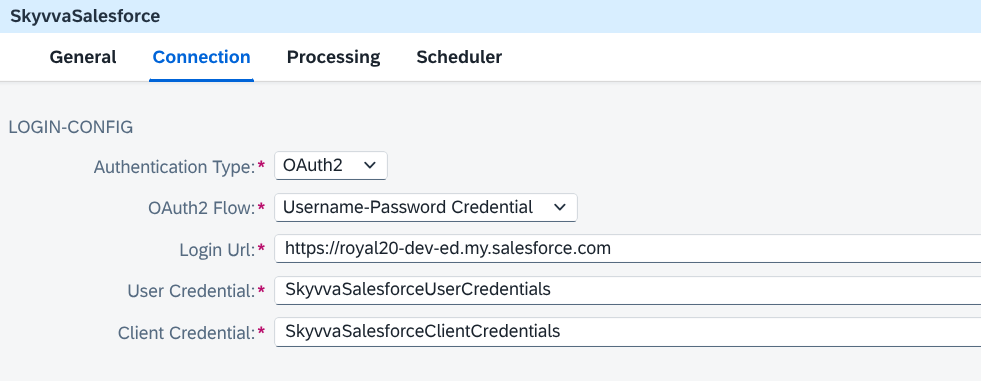Click the OAuth2 Flow label
Image resolution: width=981 pixels, height=381 pixels.
(198, 208)
